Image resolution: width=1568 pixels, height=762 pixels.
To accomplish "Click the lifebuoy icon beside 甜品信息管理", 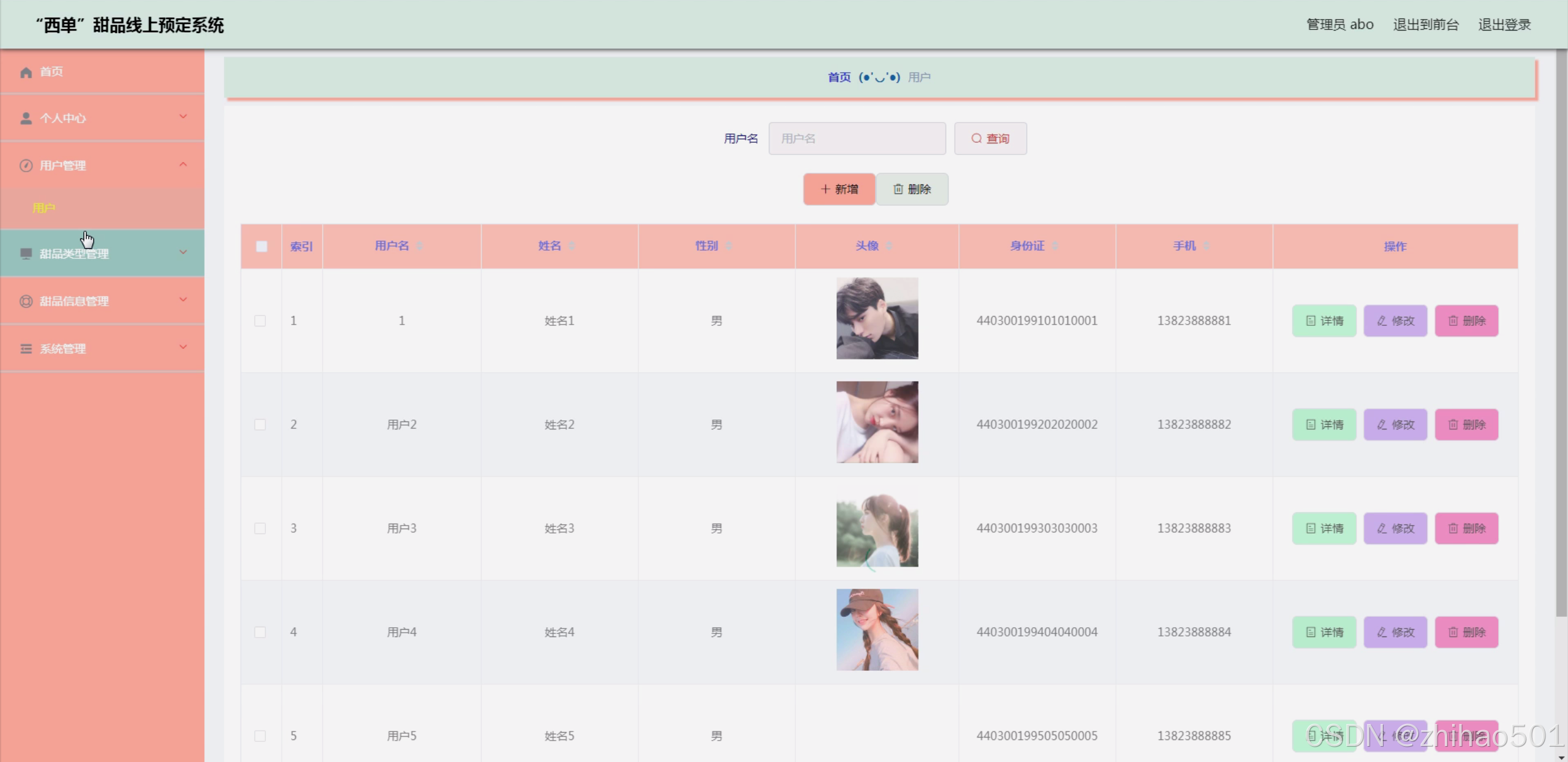I will click(x=26, y=301).
